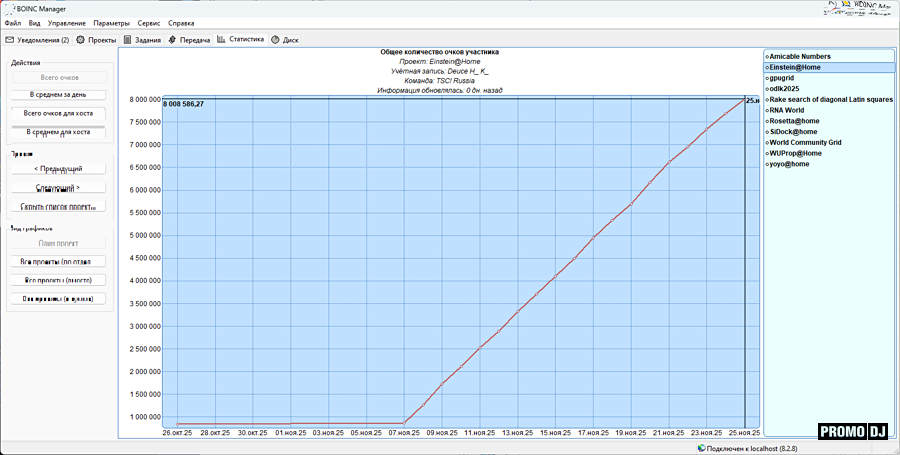This screenshot has width=900, height=455.
Task: Click the gear icon on the Проекты tab
Action: (x=81, y=40)
